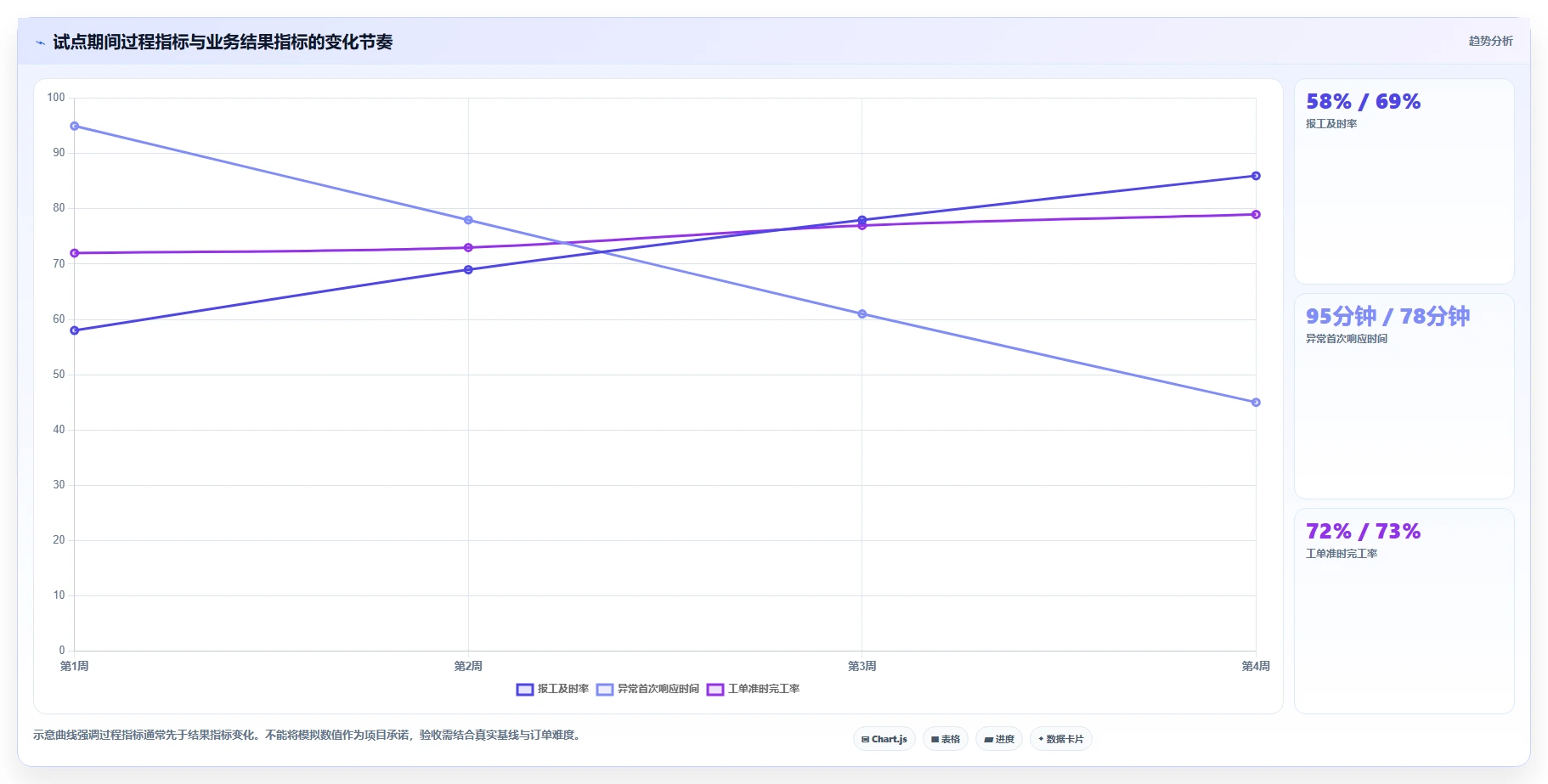The height and width of the screenshot is (784, 1548).
Task: Click the trend icon beside the panel title
Action: [40, 42]
